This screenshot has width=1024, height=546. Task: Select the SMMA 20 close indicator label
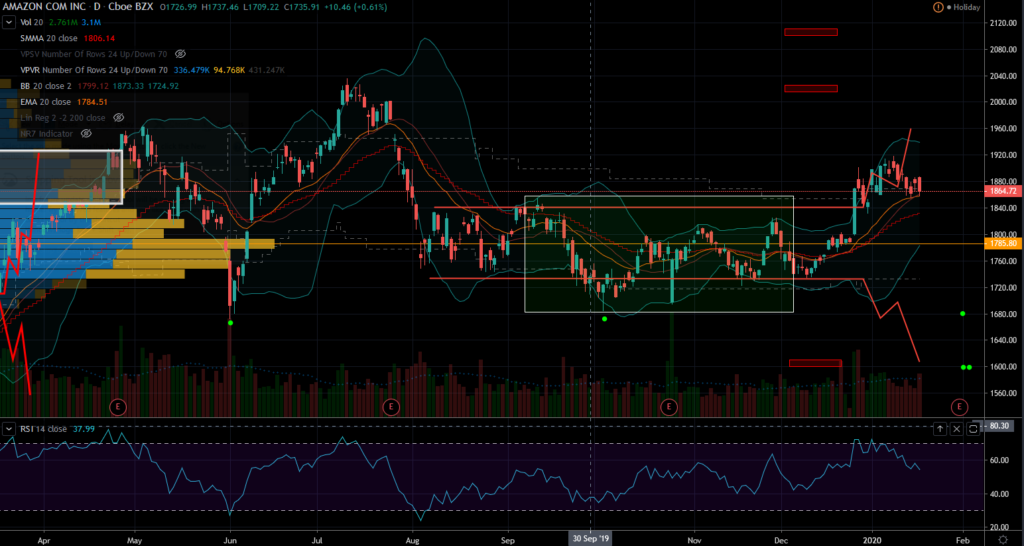pos(50,37)
